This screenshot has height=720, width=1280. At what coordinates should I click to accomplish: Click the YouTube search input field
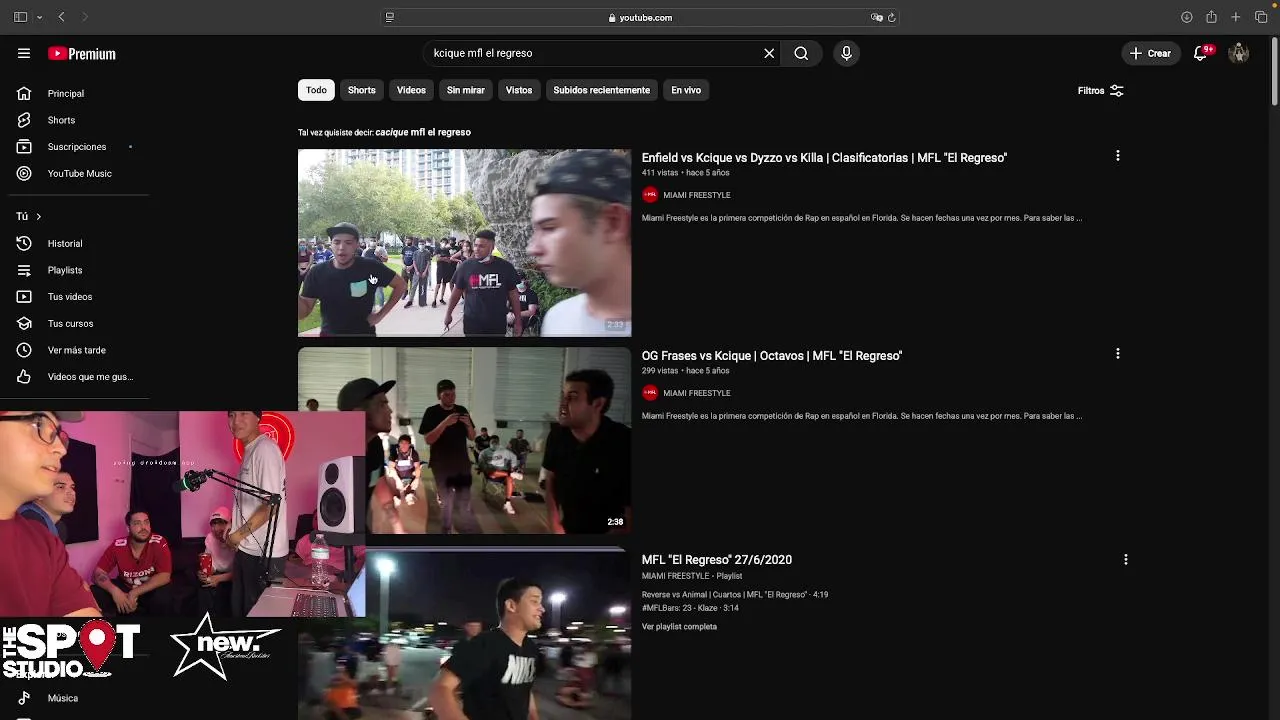click(x=596, y=53)
